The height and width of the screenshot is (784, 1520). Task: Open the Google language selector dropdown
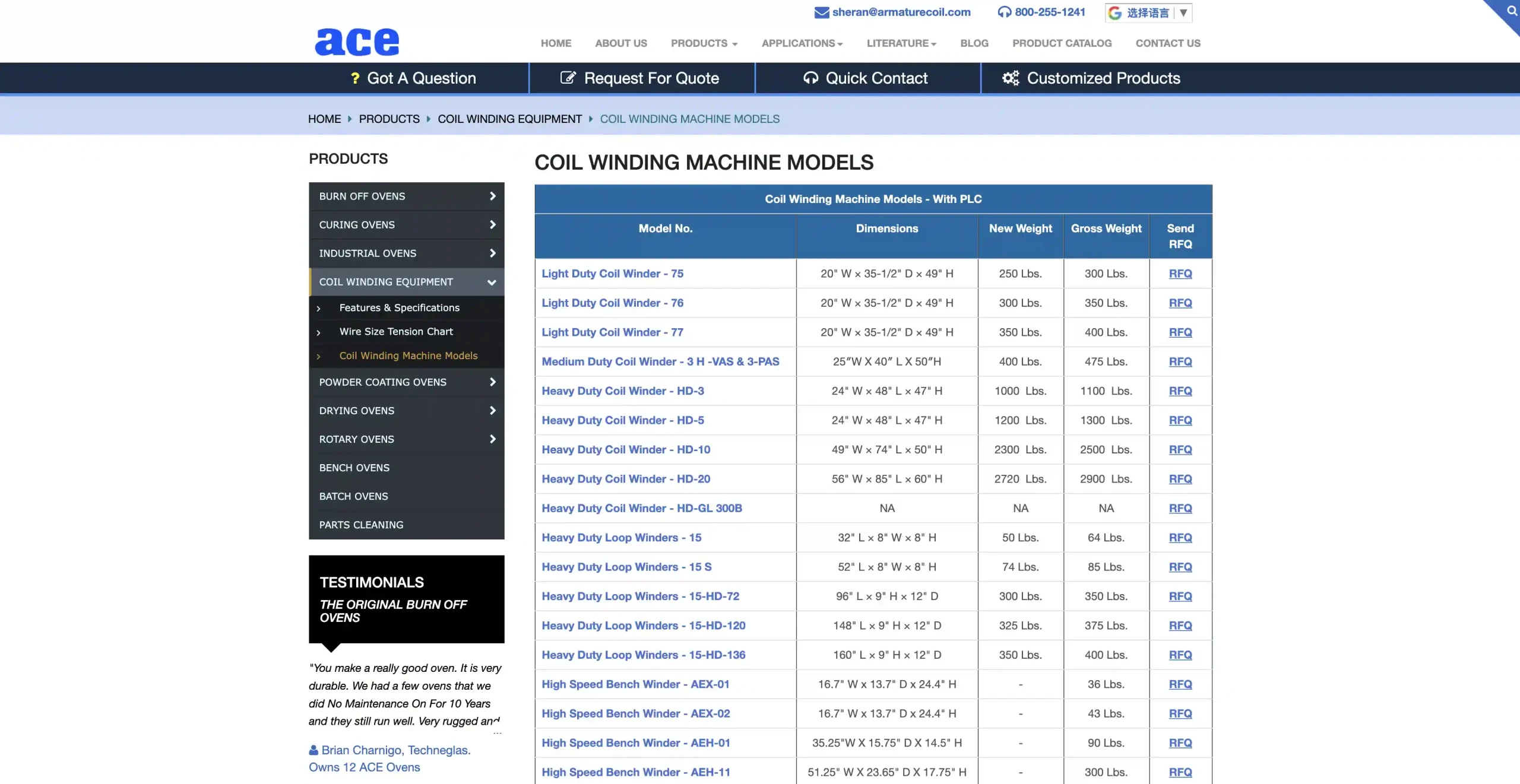(1148, 13)
